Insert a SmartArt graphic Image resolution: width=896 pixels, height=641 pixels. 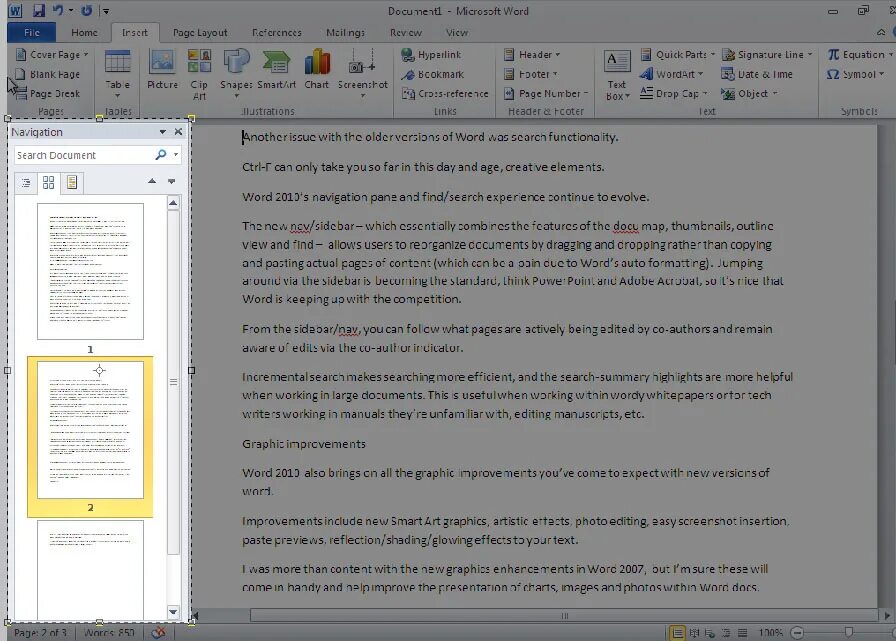coord(277,70)
